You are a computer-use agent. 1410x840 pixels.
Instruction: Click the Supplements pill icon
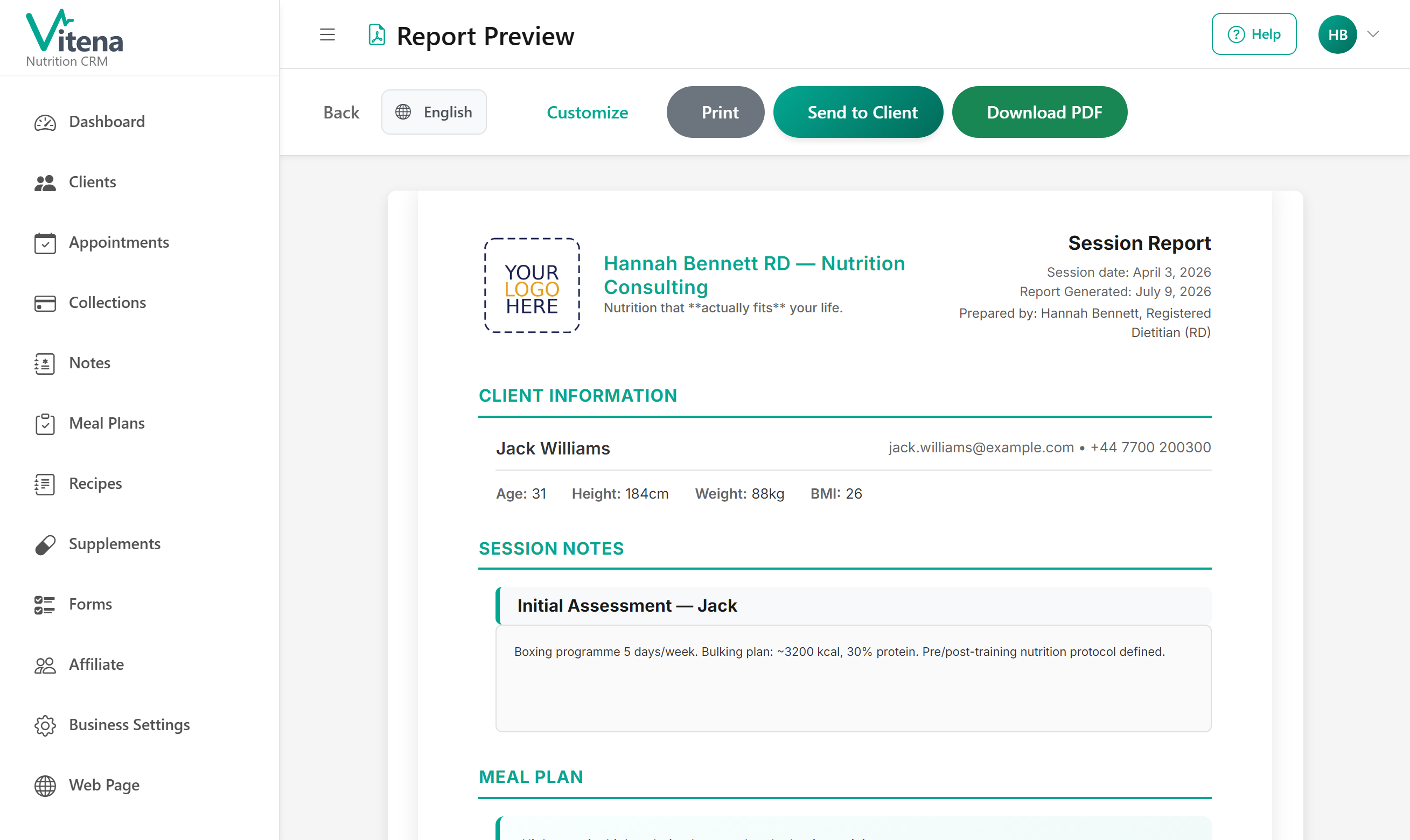tap(45, 544)
